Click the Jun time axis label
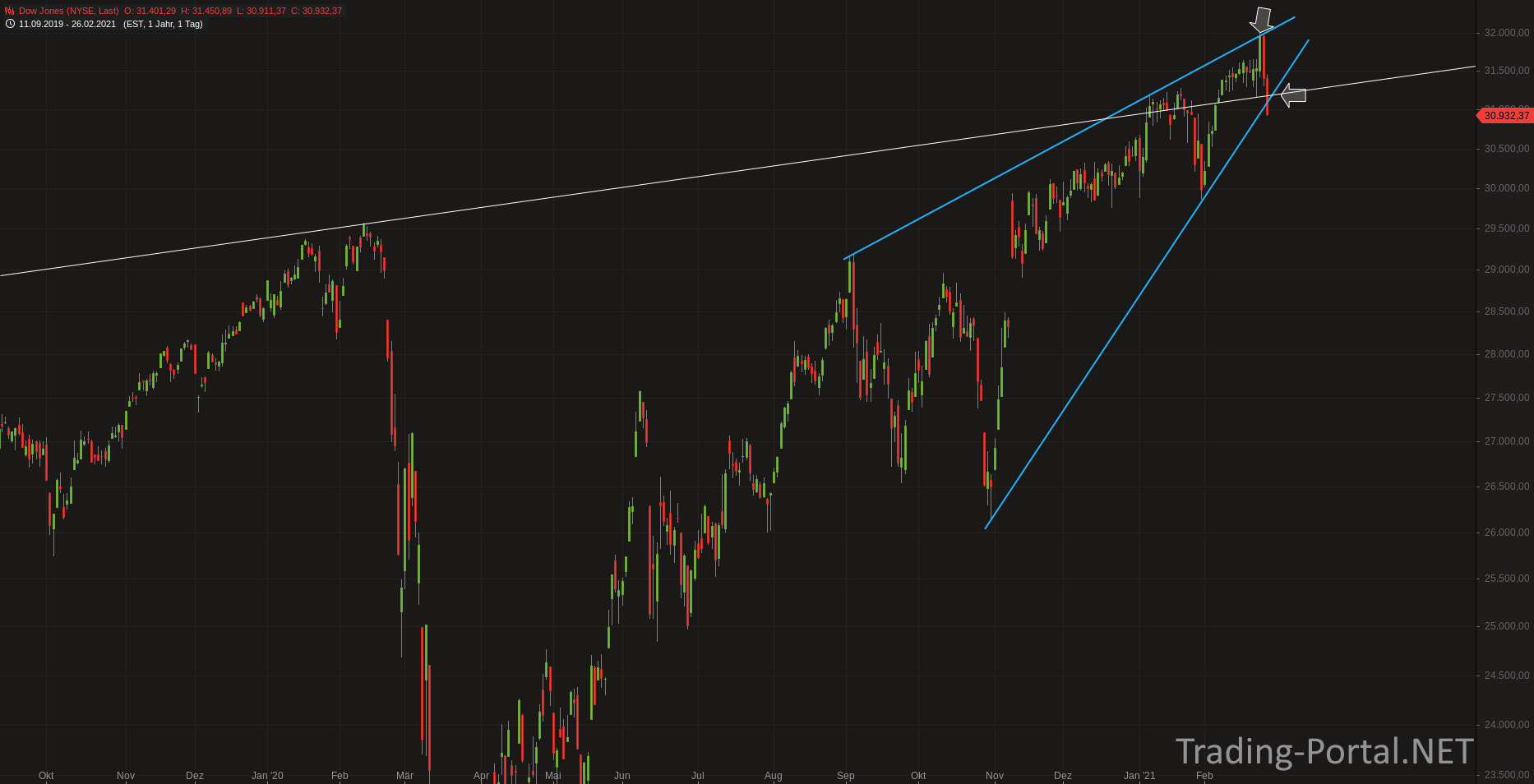This screenshot has height=784, width=1534. (x=622, y=776)
